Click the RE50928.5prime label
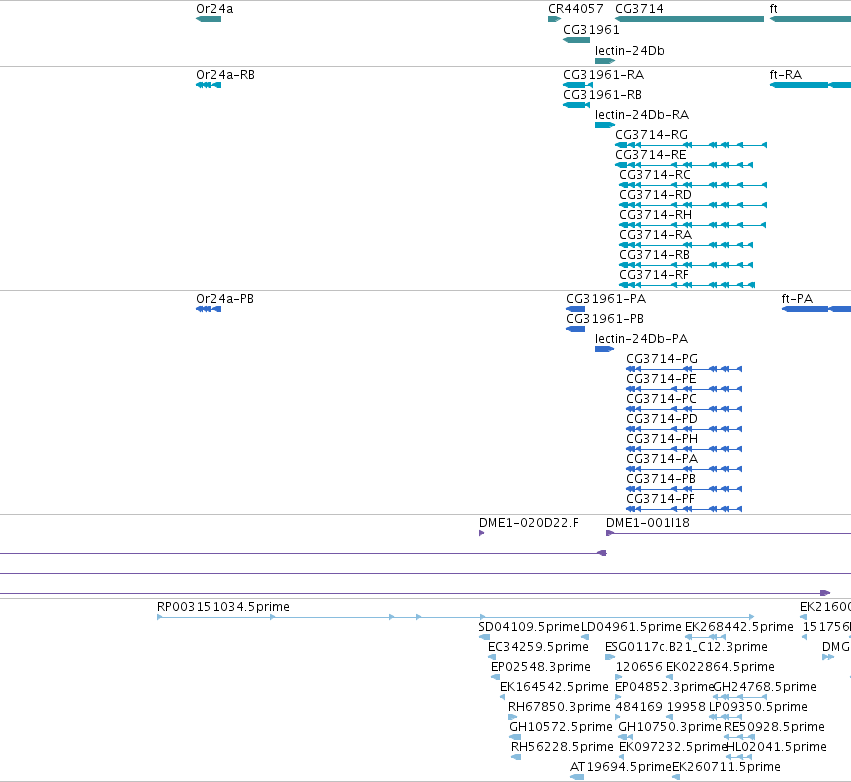 click(x=774, y=727)
